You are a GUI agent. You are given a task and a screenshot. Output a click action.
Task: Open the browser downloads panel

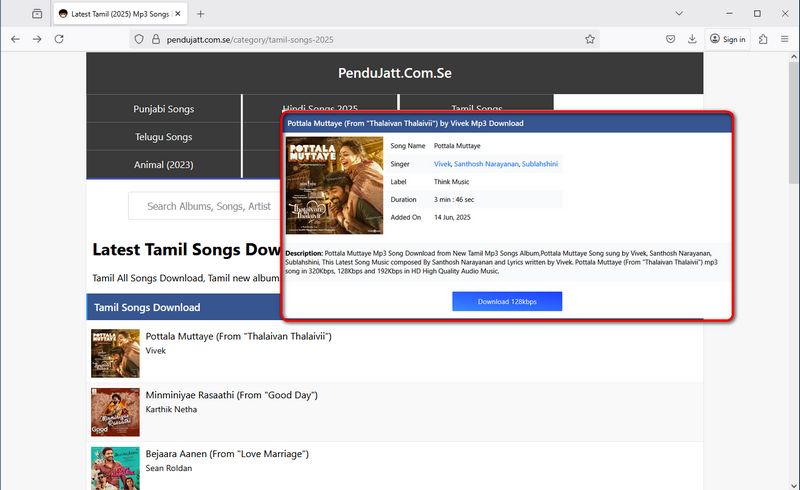pos(692,39)
